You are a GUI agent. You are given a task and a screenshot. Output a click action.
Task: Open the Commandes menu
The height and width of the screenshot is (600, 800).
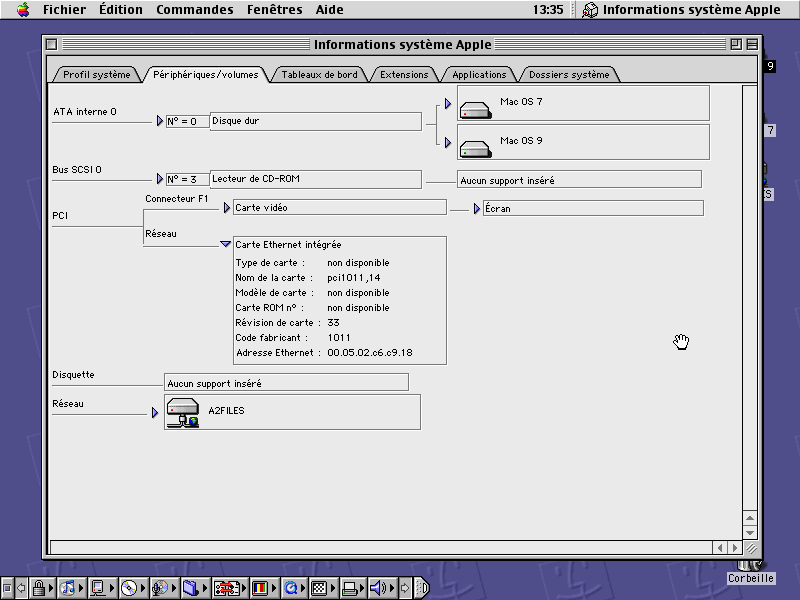point(195,10)
